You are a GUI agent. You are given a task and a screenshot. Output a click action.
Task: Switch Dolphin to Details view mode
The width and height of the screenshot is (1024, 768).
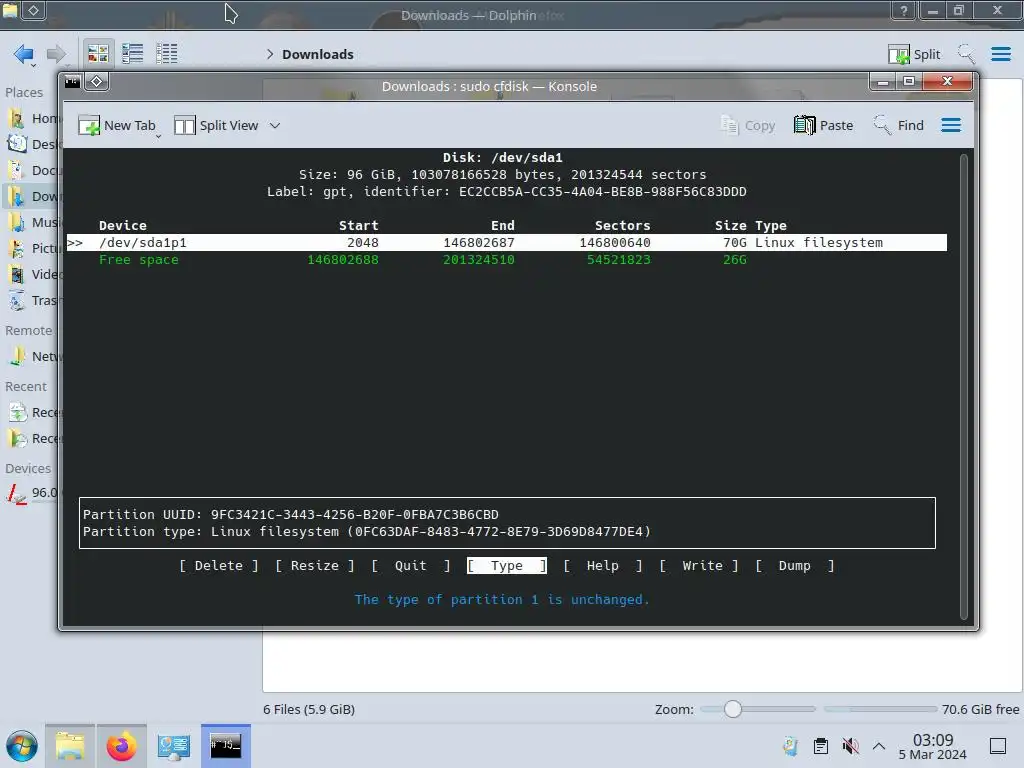pyautogui.click(x=167, y=54)
